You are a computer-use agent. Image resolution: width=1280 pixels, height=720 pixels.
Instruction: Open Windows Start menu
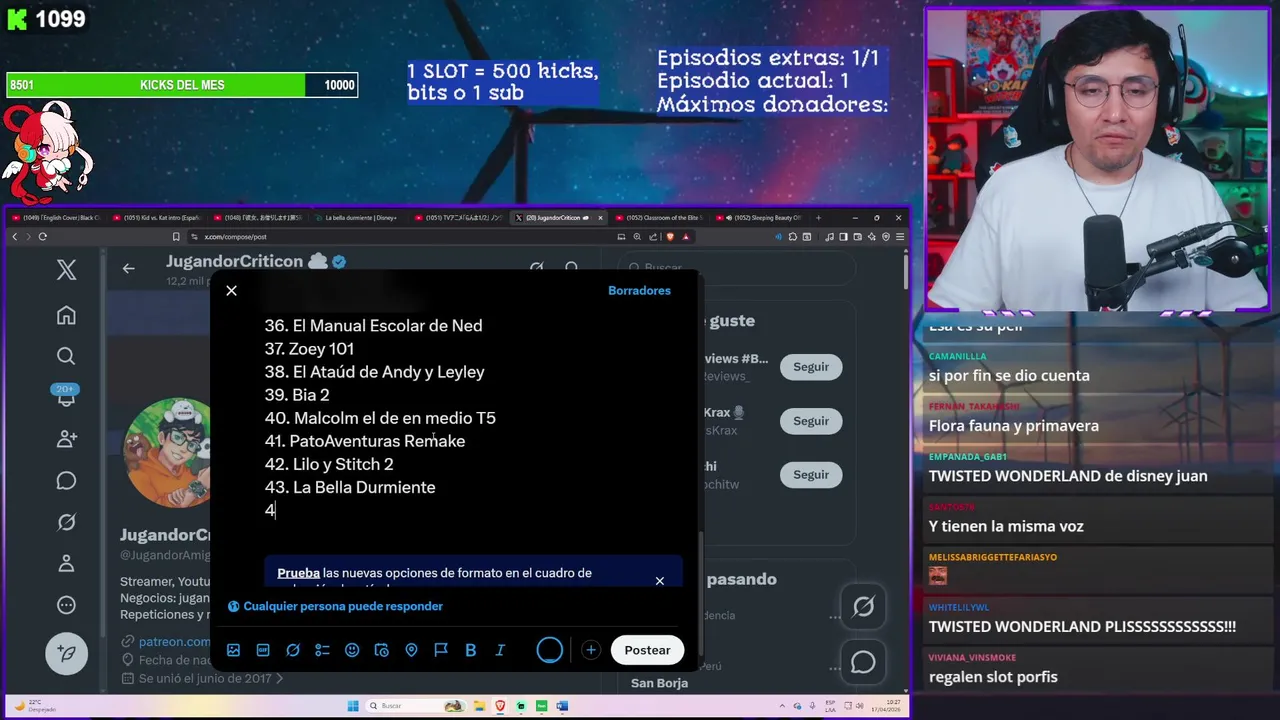(x=352, y=706)
